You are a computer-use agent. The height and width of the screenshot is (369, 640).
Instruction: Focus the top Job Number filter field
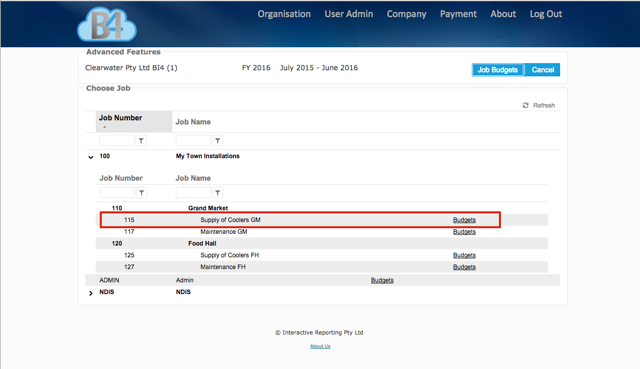pos(117,141)
